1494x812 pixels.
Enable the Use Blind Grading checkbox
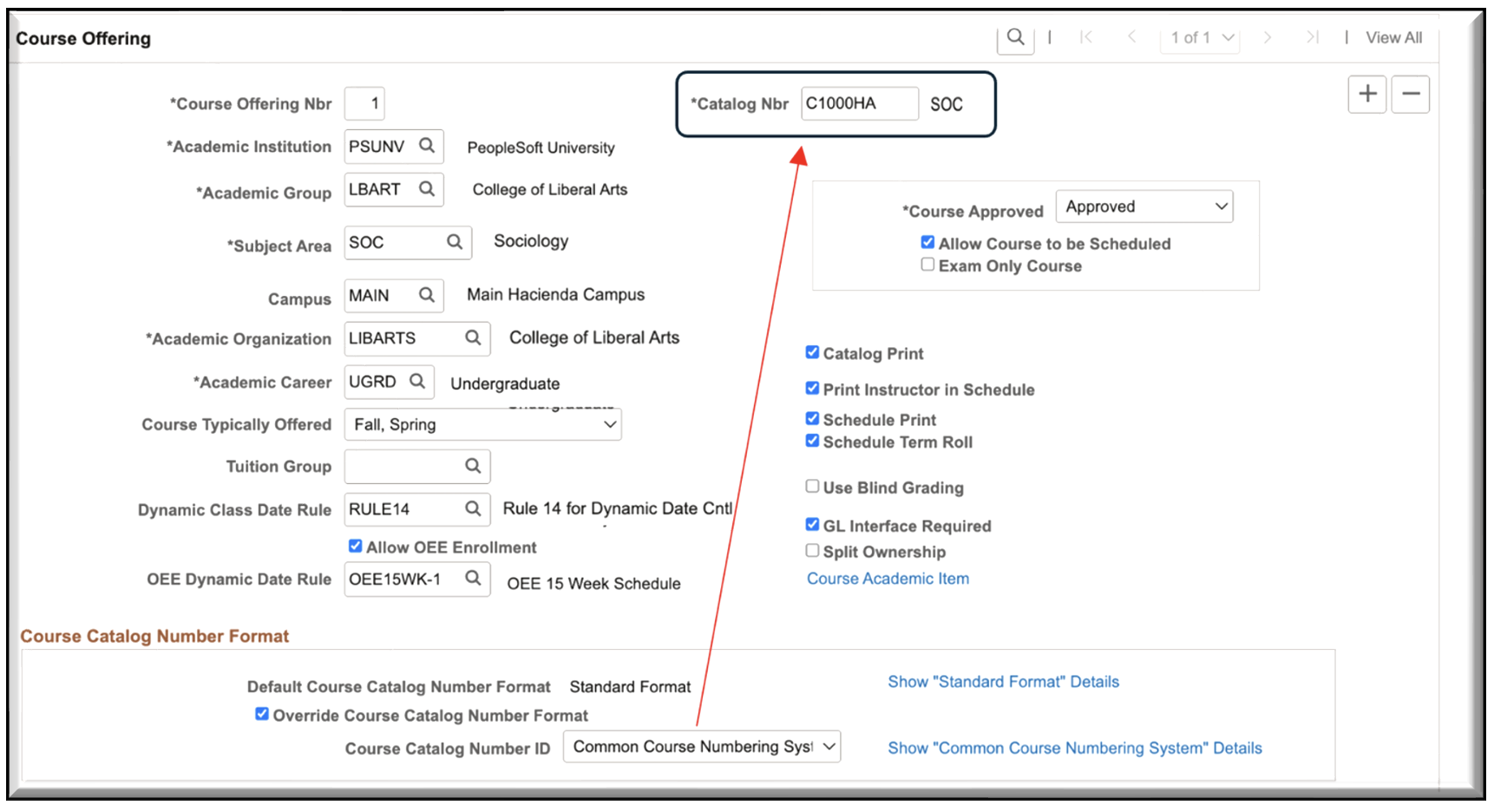pos(812,487)
